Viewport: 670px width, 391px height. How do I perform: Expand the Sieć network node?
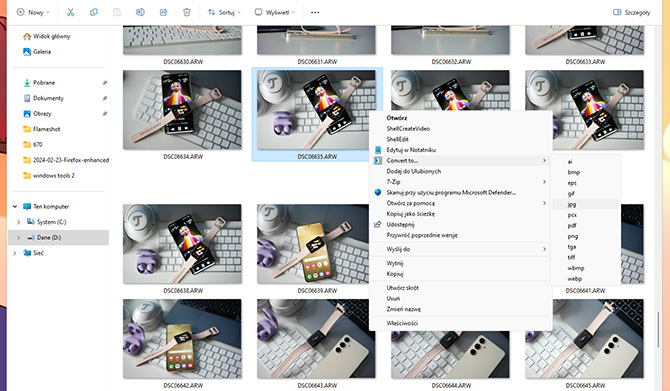15,253
